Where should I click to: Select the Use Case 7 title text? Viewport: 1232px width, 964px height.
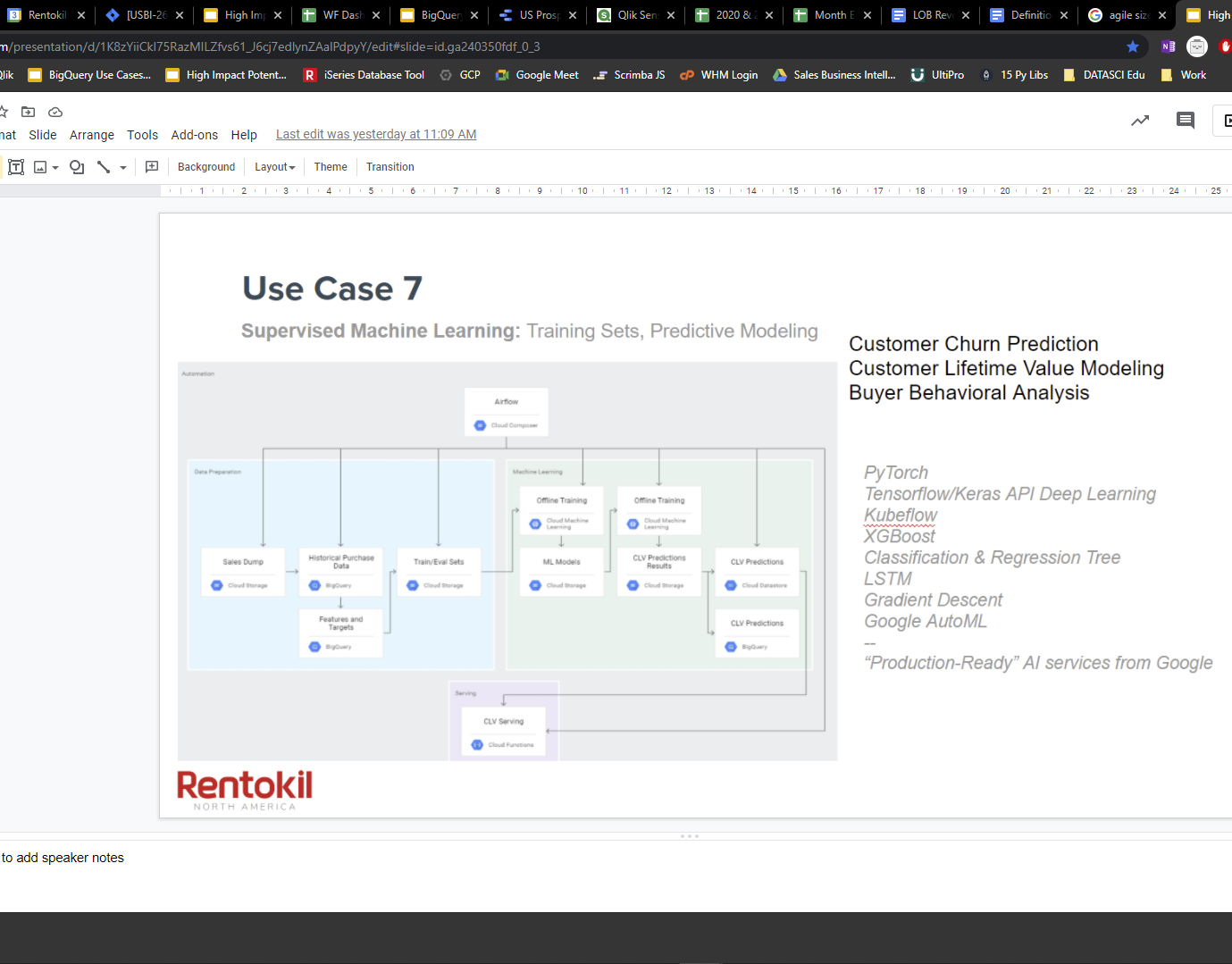[x=332, y=289]
